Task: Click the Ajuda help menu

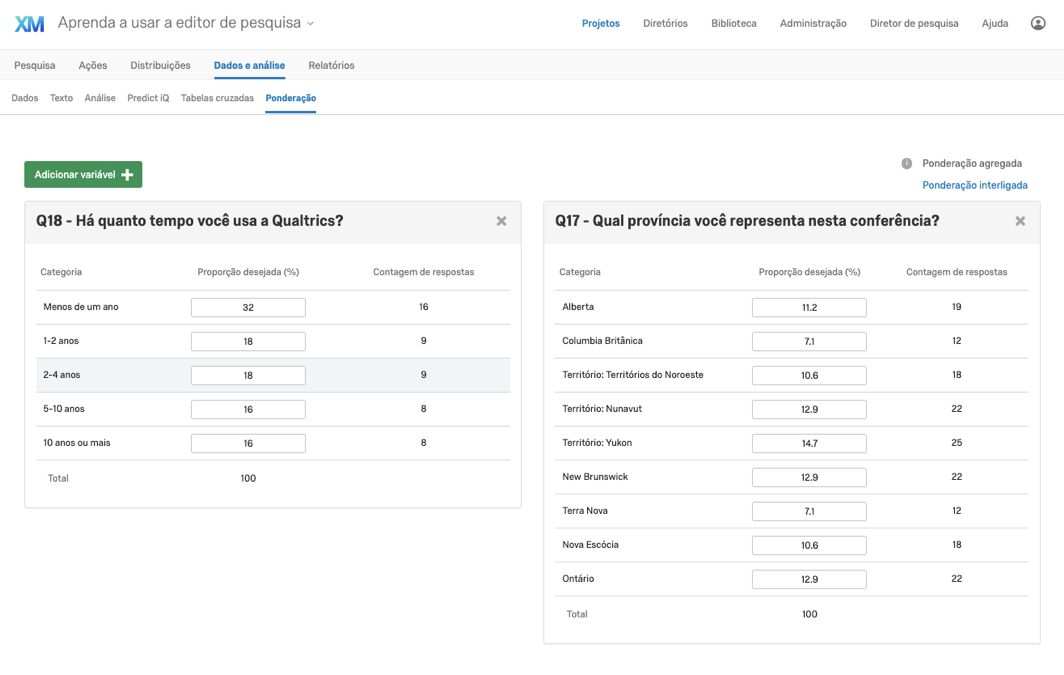Action: (x=994, y=23)
